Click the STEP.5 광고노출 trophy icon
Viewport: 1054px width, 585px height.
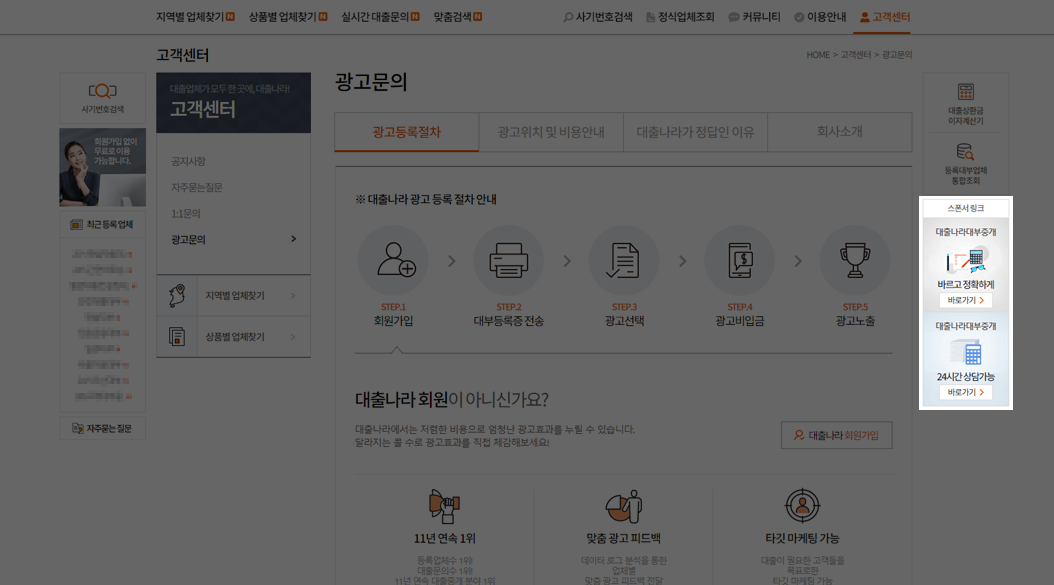pyautogui.click(x=855, y=258)
